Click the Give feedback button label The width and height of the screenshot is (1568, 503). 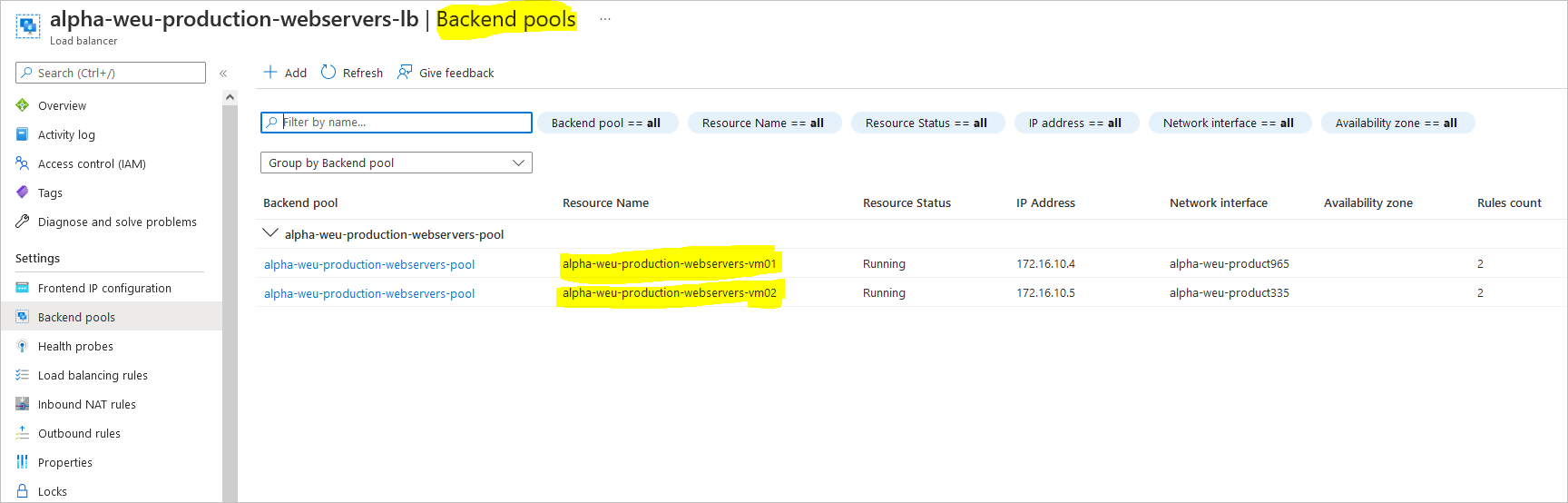coord(456,73)
